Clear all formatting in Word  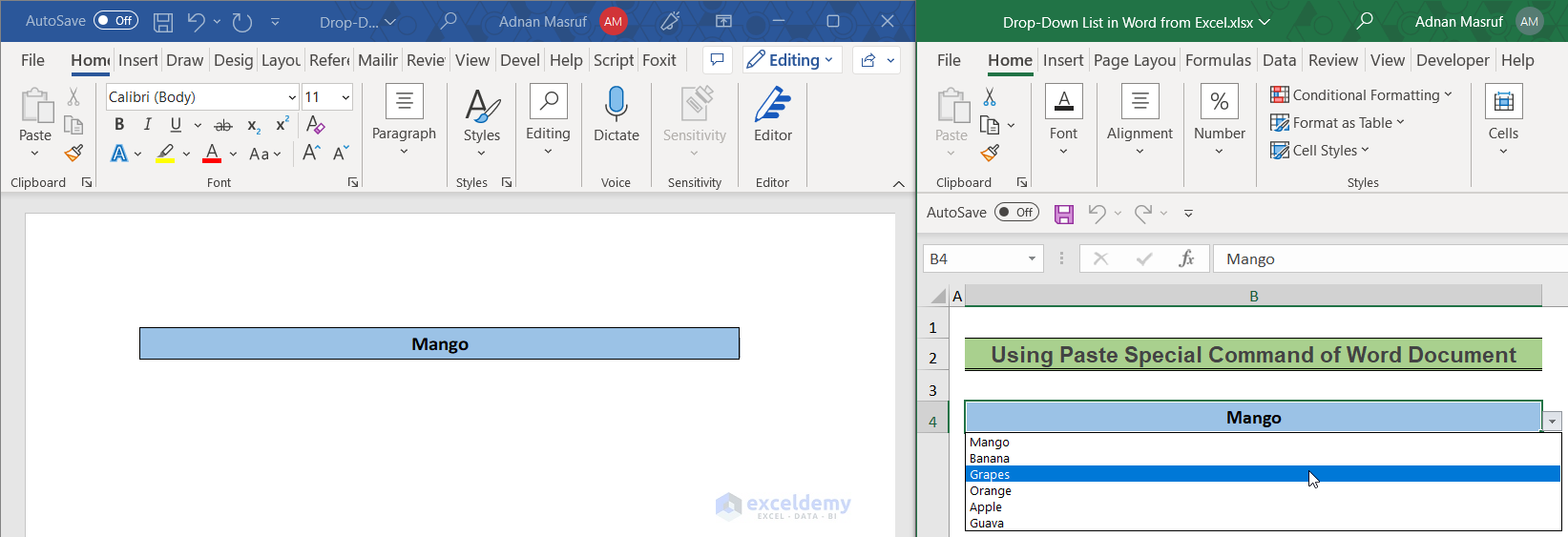(315, 125)
